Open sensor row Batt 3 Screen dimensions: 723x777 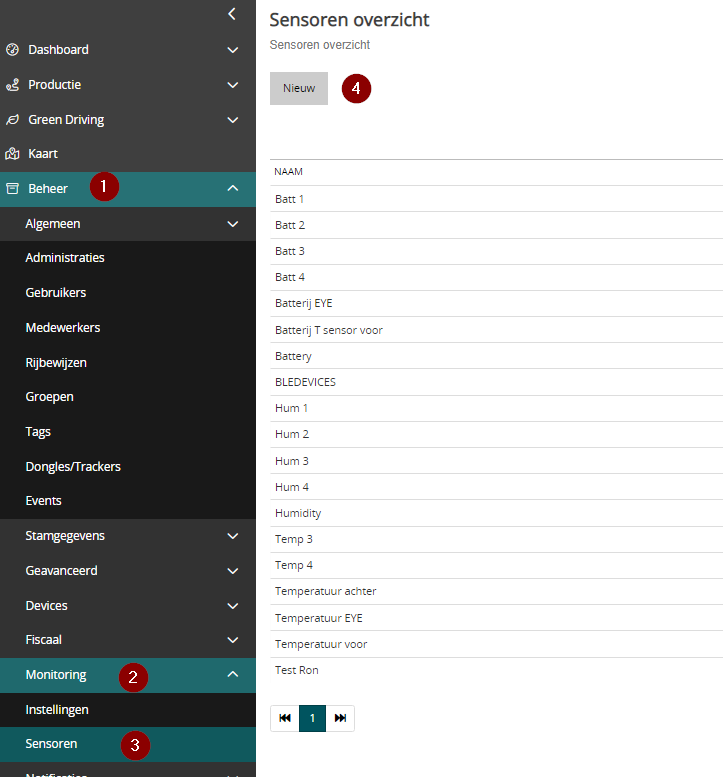[497, 251]
